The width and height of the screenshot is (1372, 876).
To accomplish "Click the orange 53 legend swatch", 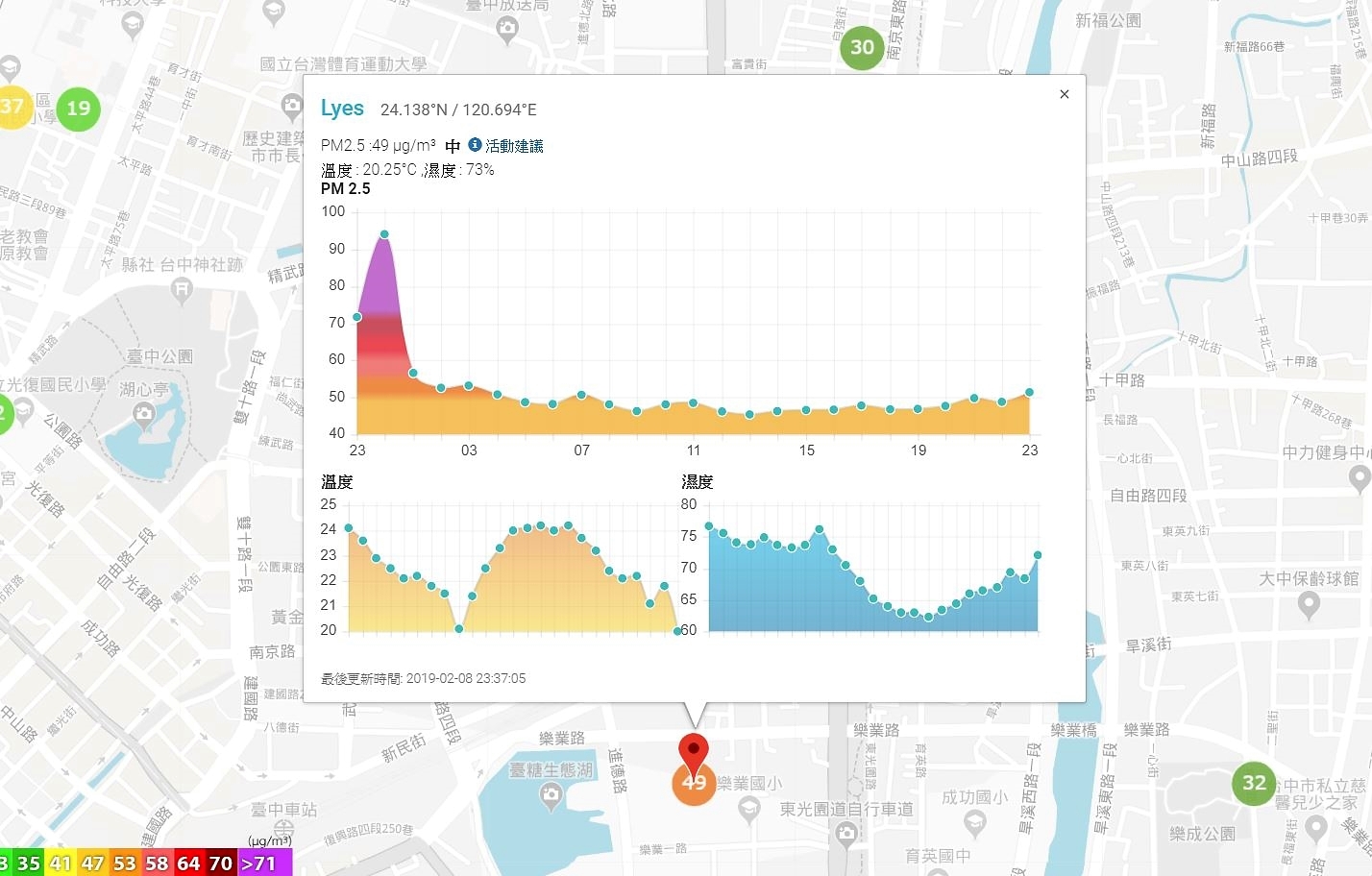I will [x=125, y=864].
